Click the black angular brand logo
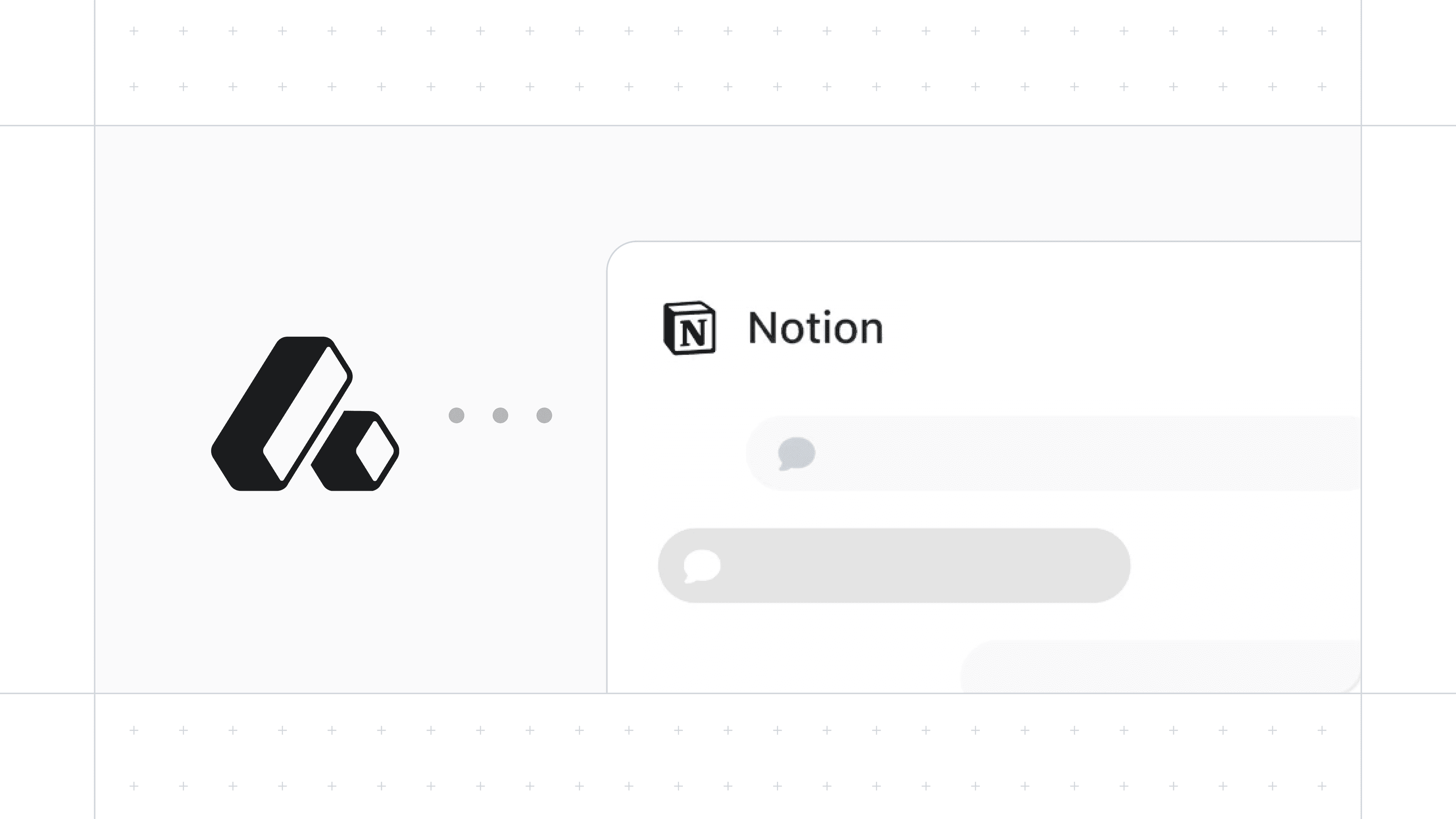Viewport: 1456px width, 819px height. coord(305,414)
